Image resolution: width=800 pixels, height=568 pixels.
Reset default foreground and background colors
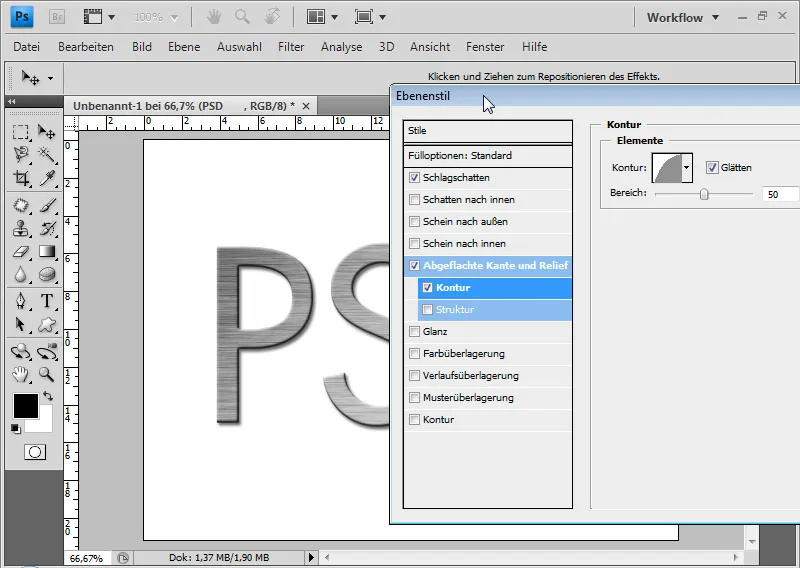(16, 429)
